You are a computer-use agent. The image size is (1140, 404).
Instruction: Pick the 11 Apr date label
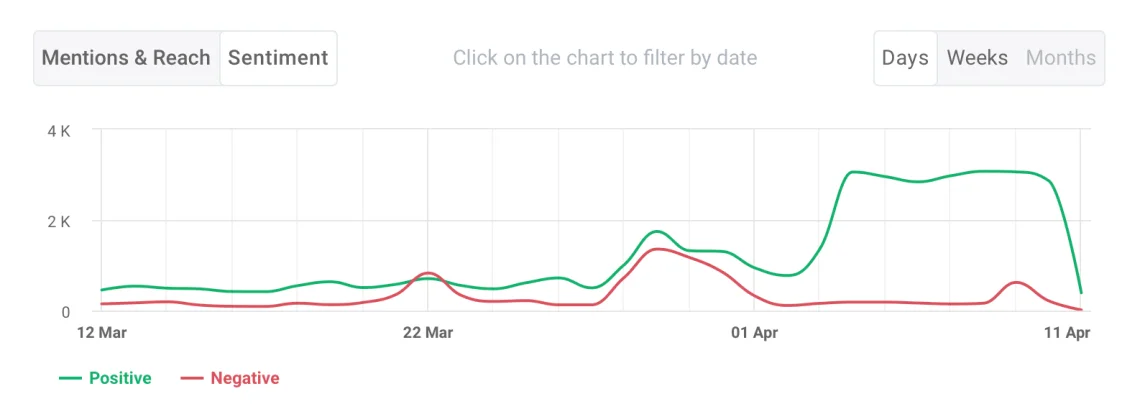[1066, 331]
